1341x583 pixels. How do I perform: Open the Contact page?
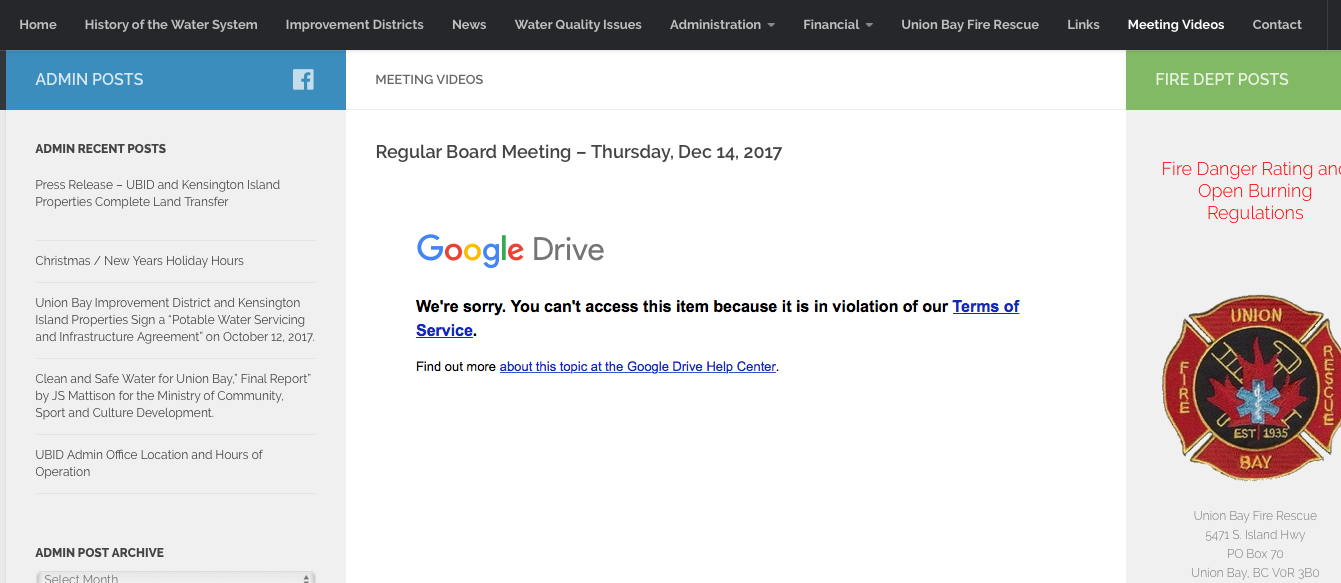coord(1277,25)
